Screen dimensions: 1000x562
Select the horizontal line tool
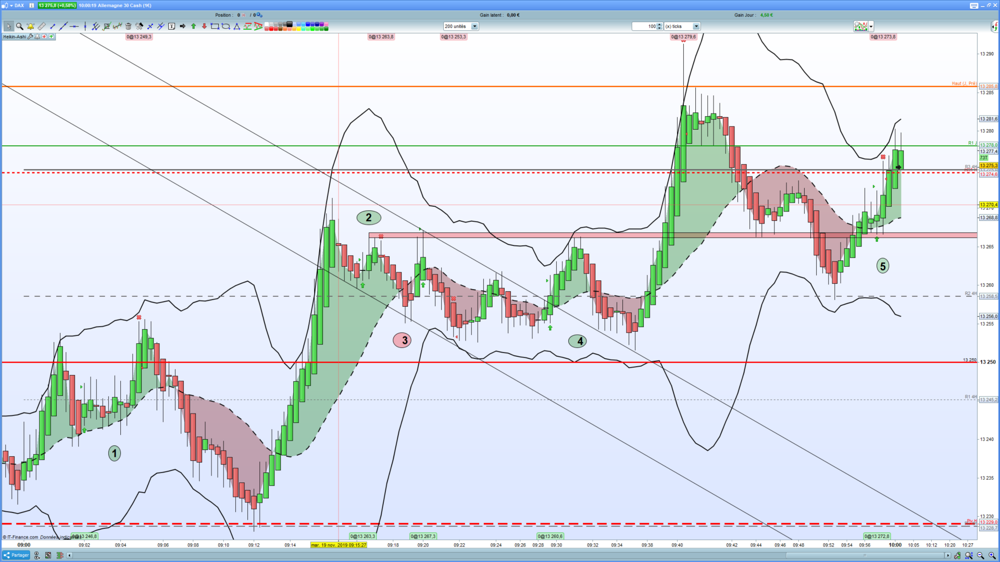(x=74, y=26)
